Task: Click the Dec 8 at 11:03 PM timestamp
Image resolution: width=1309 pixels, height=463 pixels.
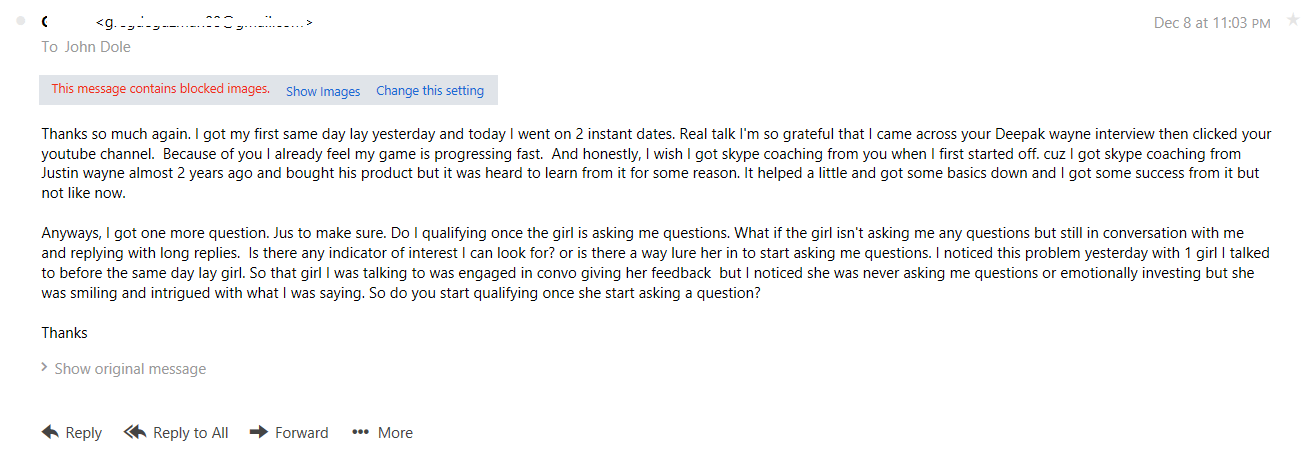Action: tap(1212, 22)
